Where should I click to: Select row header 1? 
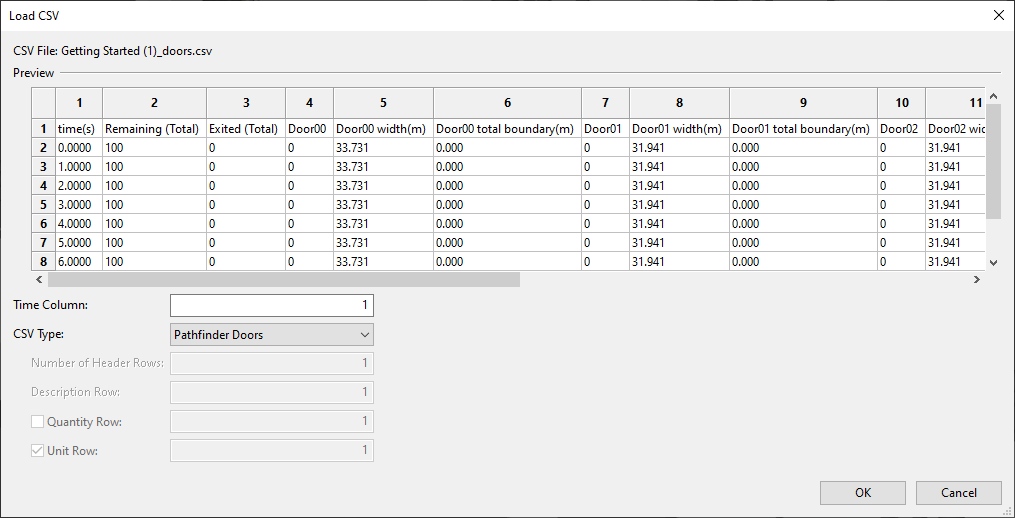[x=44, y=129]
